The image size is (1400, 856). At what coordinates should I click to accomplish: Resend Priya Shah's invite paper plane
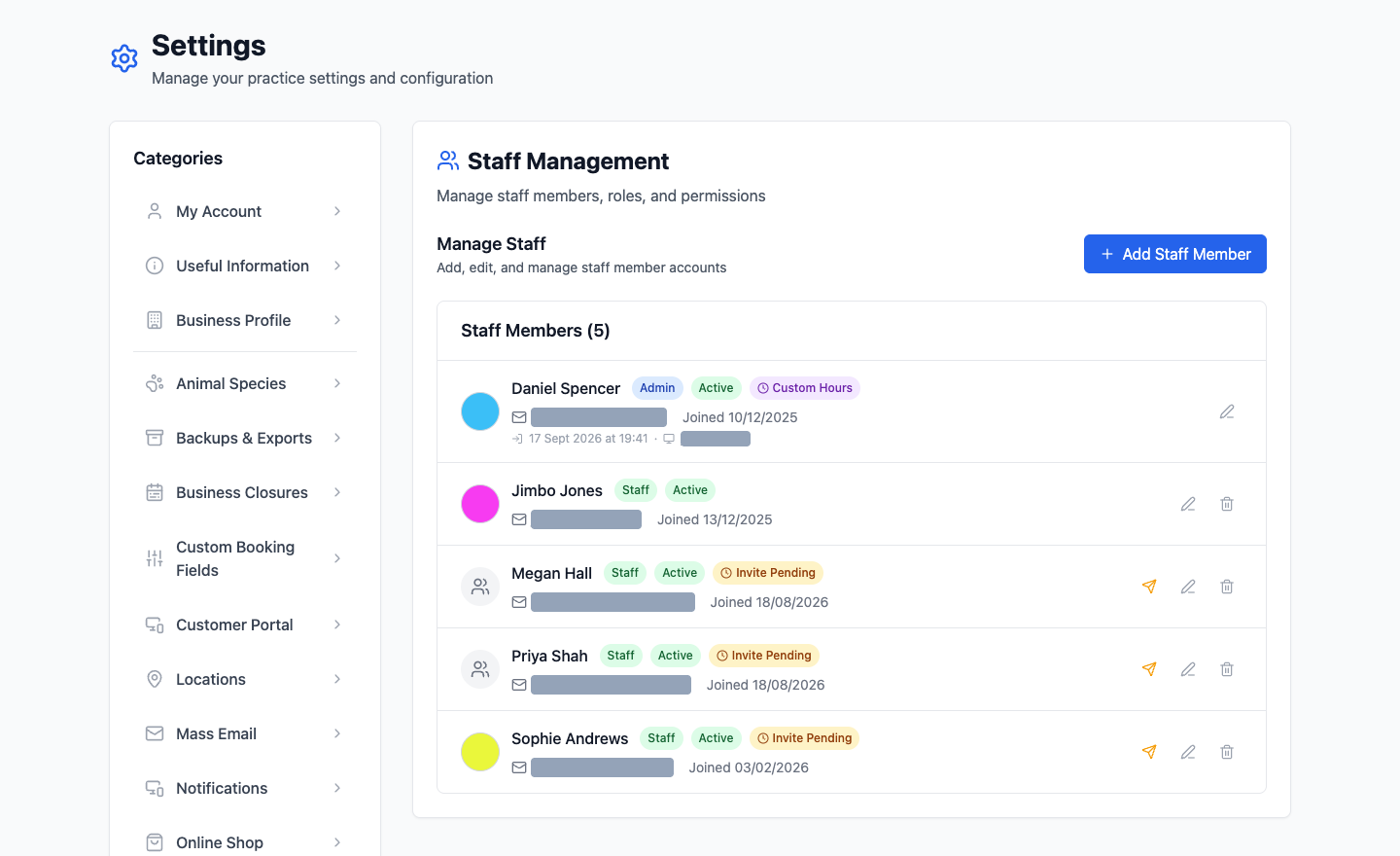coord(1149,669)
